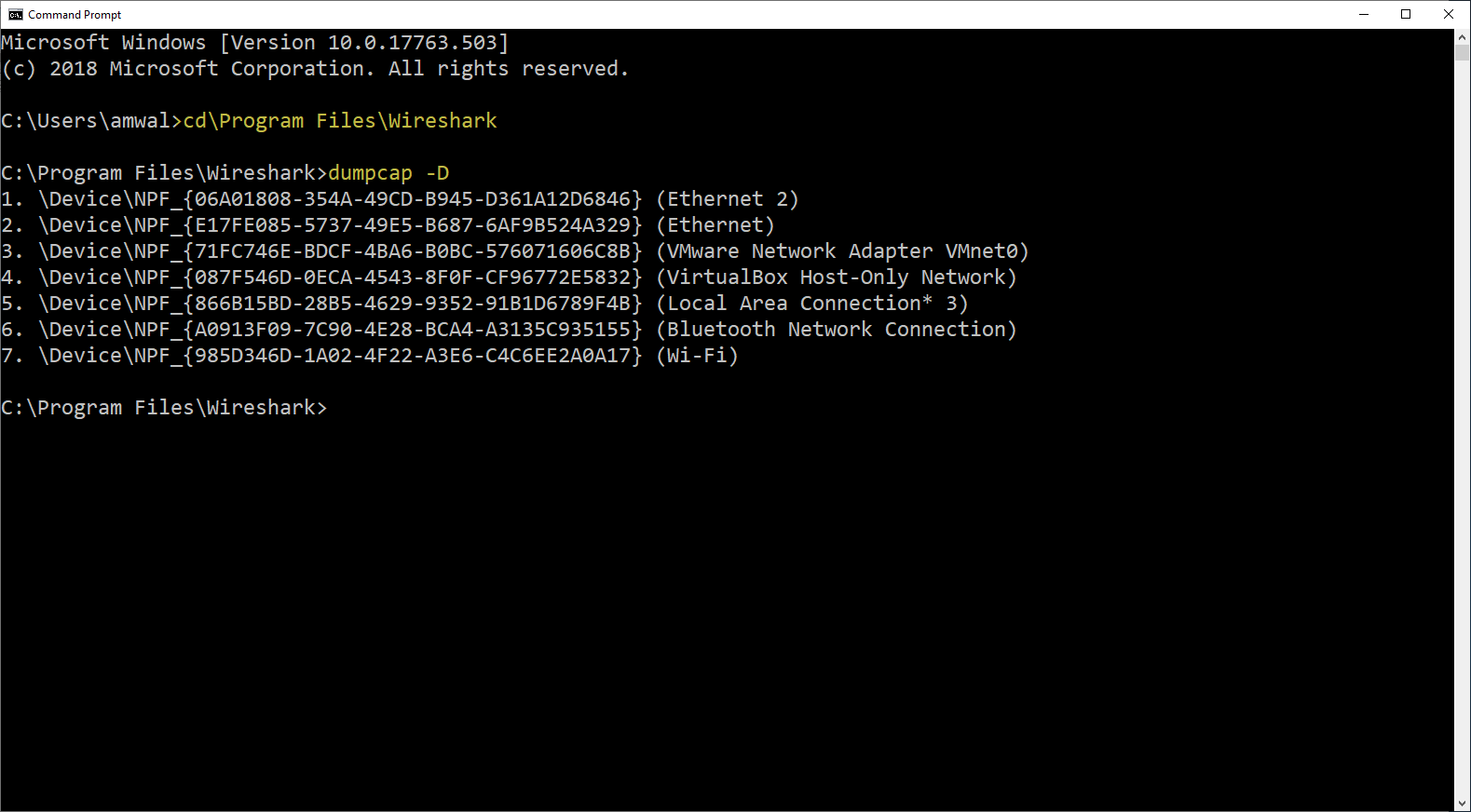Click the dumpcap -D command text
This screenshot has height=812, width=1471.
click(x=388, y=173)
